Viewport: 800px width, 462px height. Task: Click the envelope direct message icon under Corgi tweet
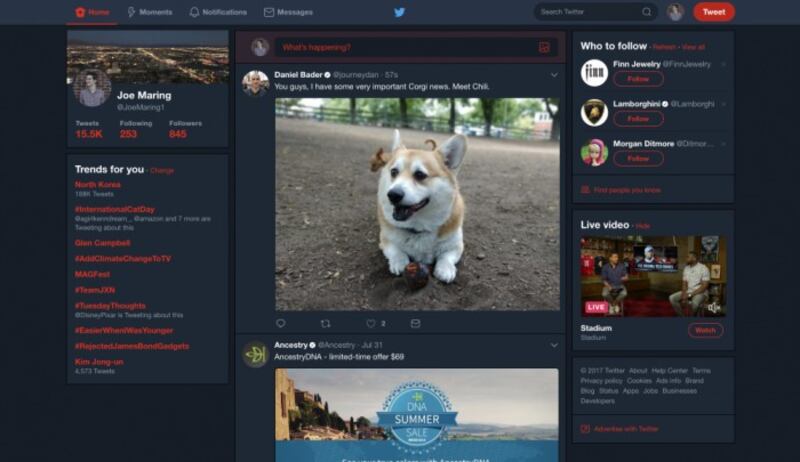pyautogui.click(x=415, y=323)
